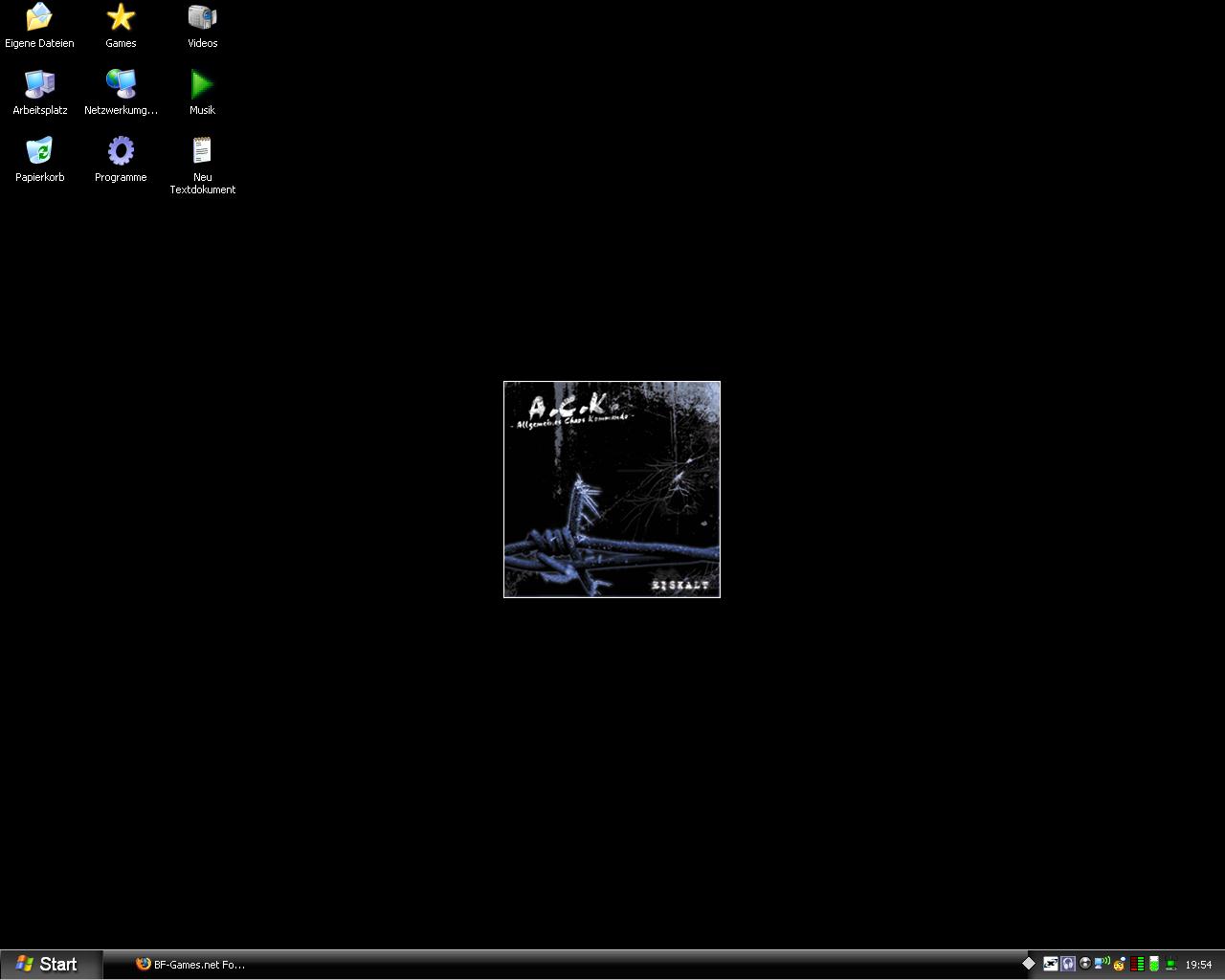Viewport: 1225px width, 980px height.
Task: Open the Musik green arrow icon
Action: click(x=202, y=84)
